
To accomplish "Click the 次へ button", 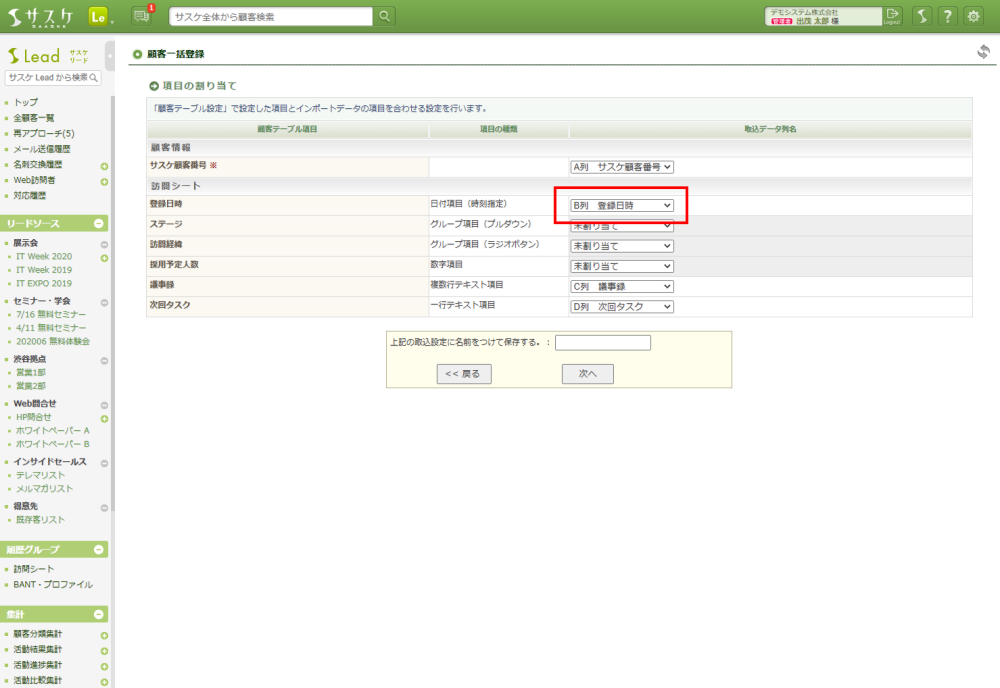I will pos(587,374).
